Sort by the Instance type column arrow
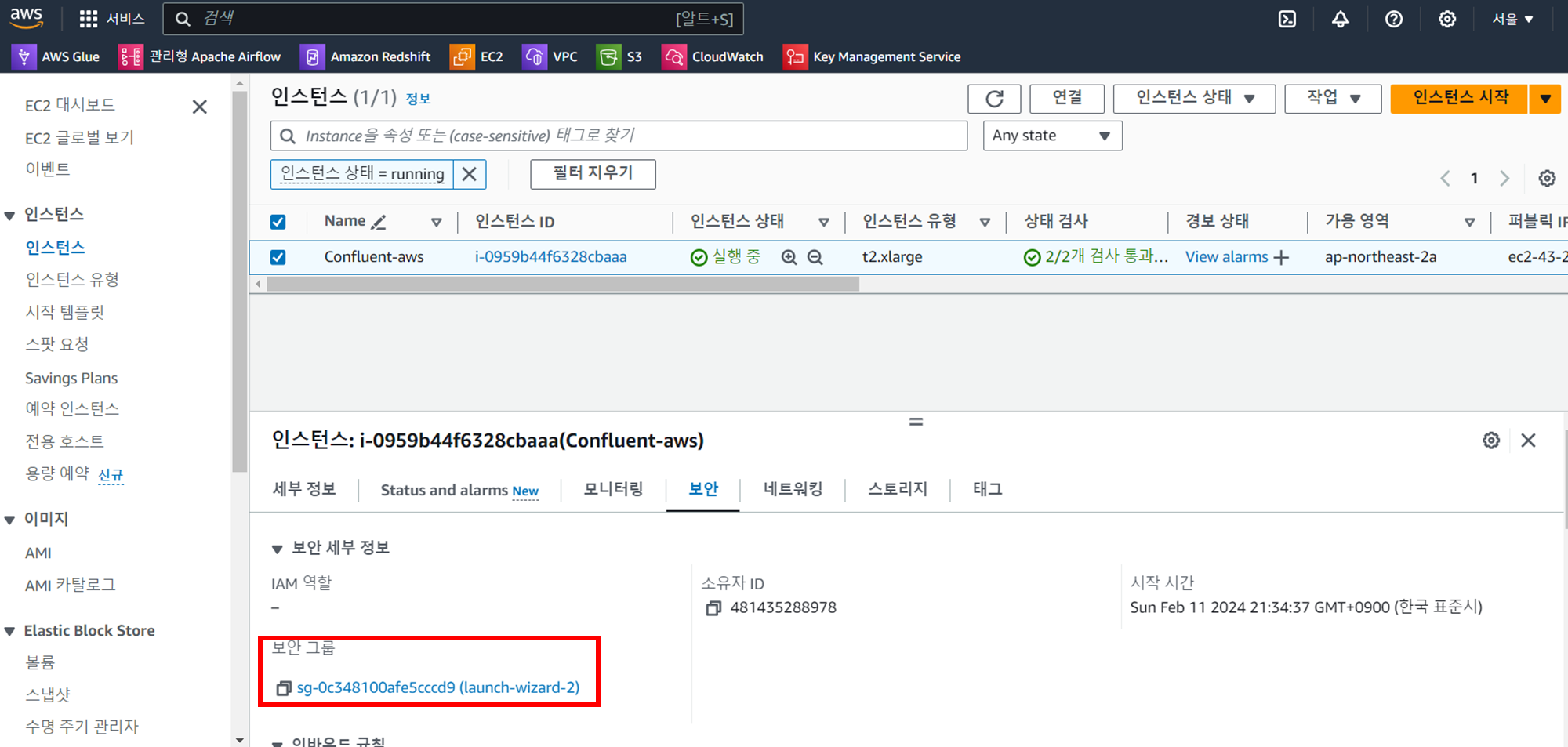Viewport: 1568px width, 747px height. pos(985,223)
